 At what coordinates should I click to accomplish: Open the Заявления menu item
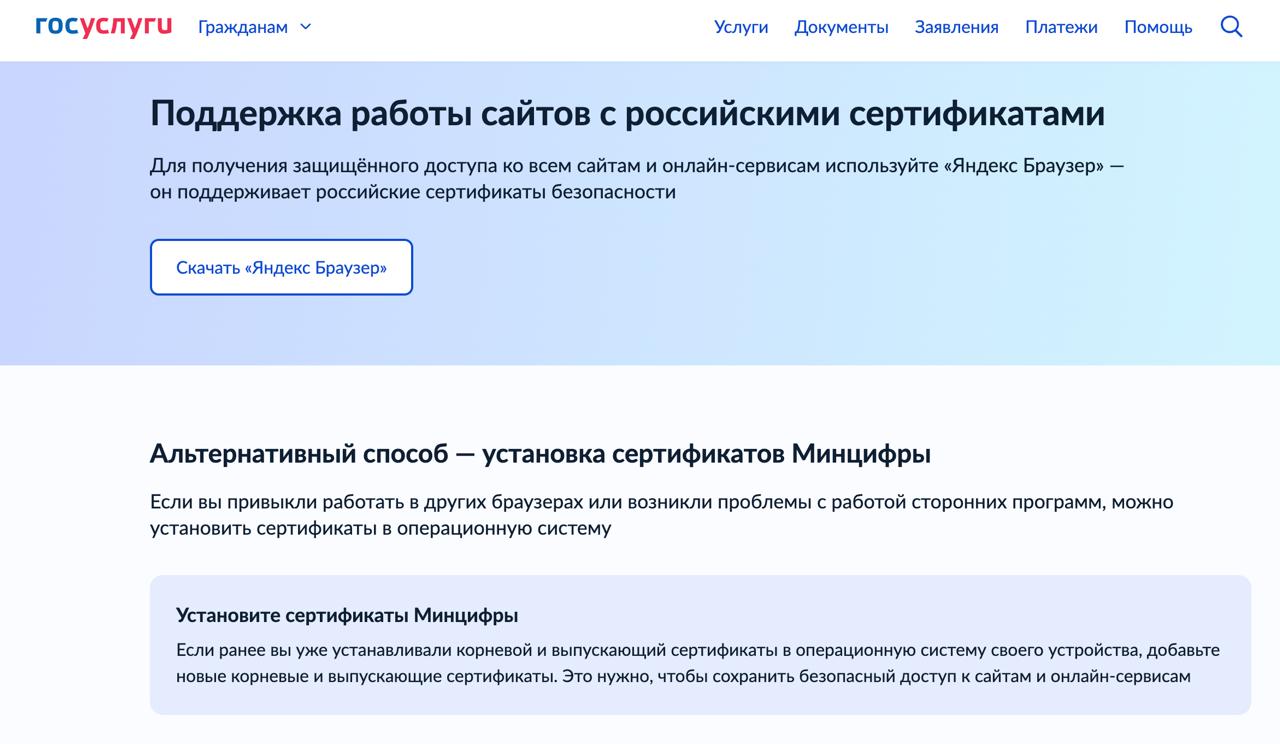click(x=956, y=27)
